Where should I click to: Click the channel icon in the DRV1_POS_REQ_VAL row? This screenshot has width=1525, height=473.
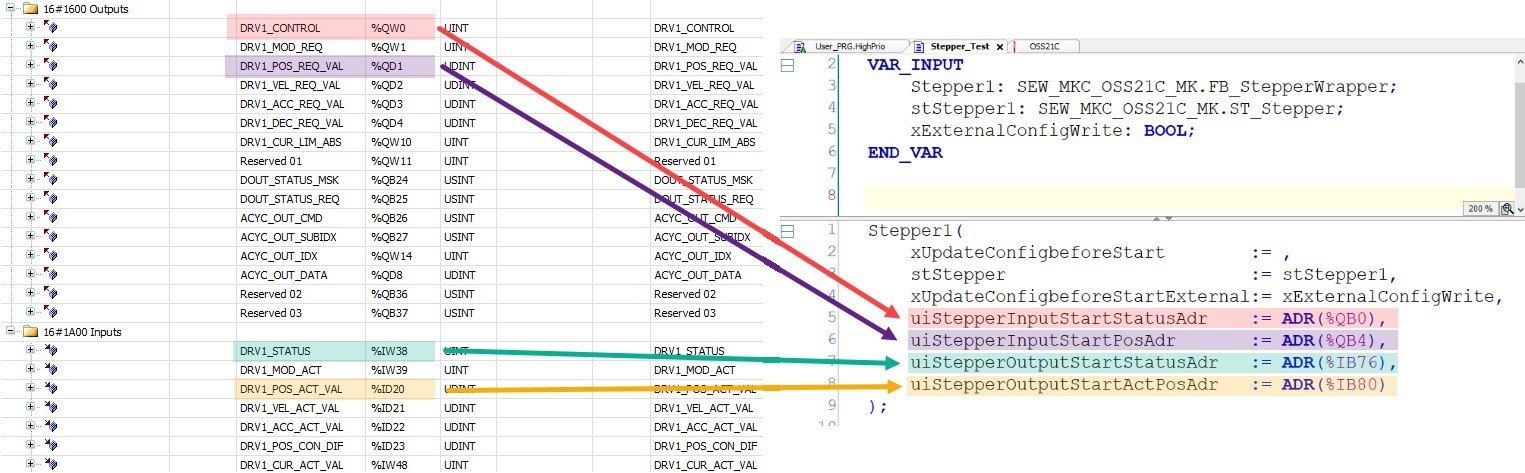(50, 66)
